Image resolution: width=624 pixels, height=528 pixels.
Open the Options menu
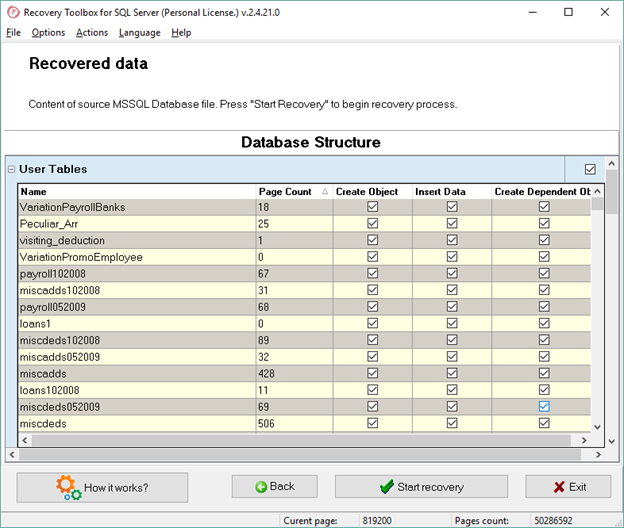48,33
